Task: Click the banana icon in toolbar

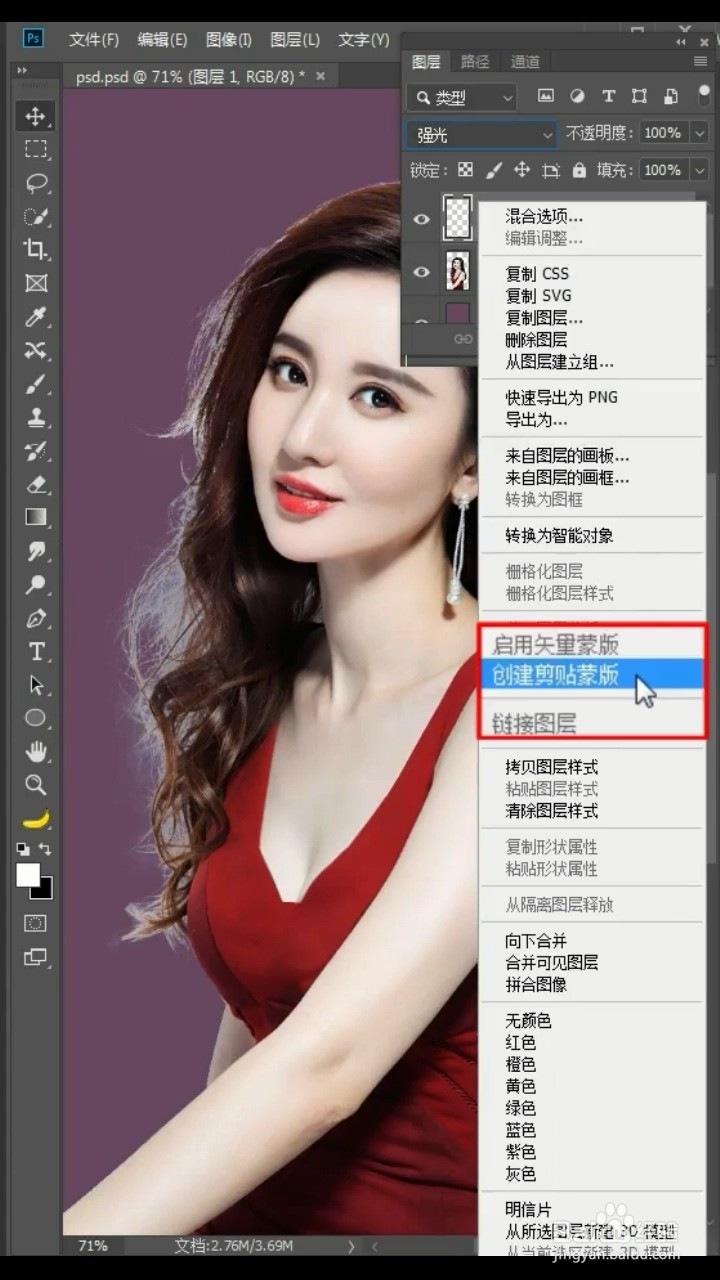Action: pyautogui.click(x=36, y=819)
